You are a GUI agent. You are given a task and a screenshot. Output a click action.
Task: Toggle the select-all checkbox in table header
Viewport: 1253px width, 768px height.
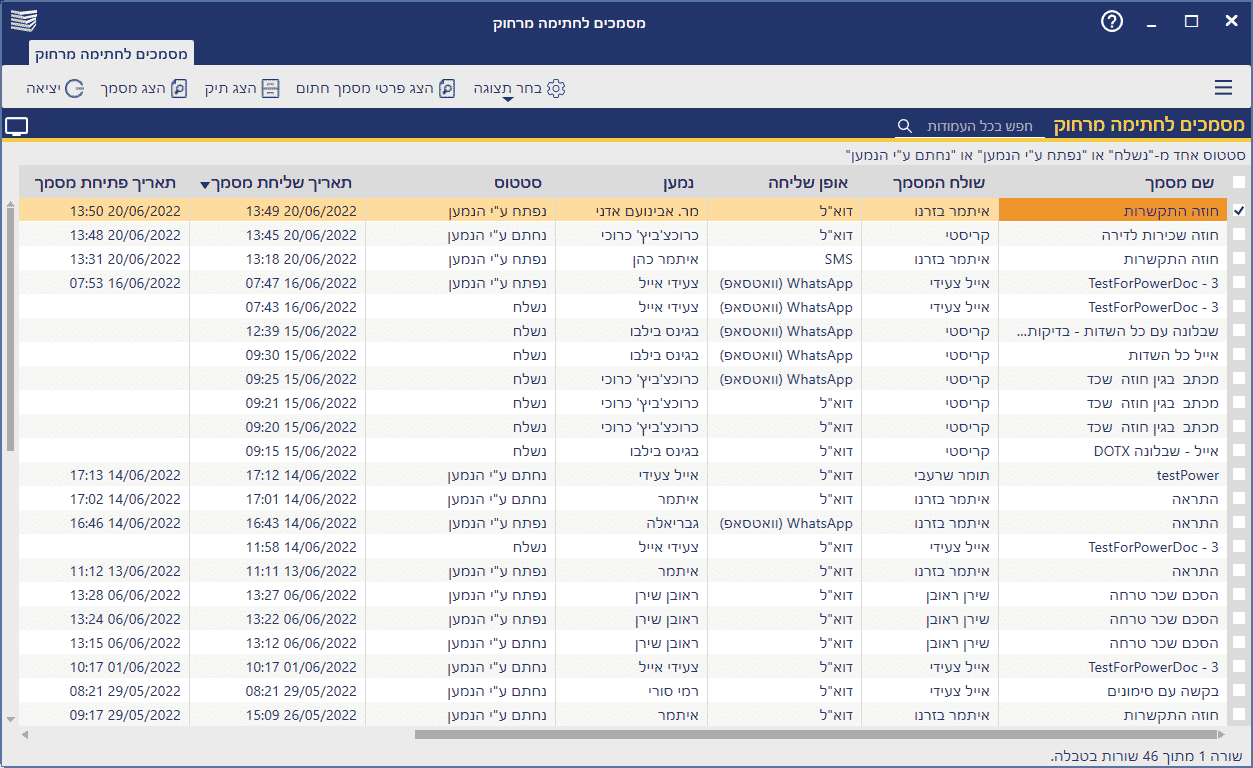tap(1239, 182)
